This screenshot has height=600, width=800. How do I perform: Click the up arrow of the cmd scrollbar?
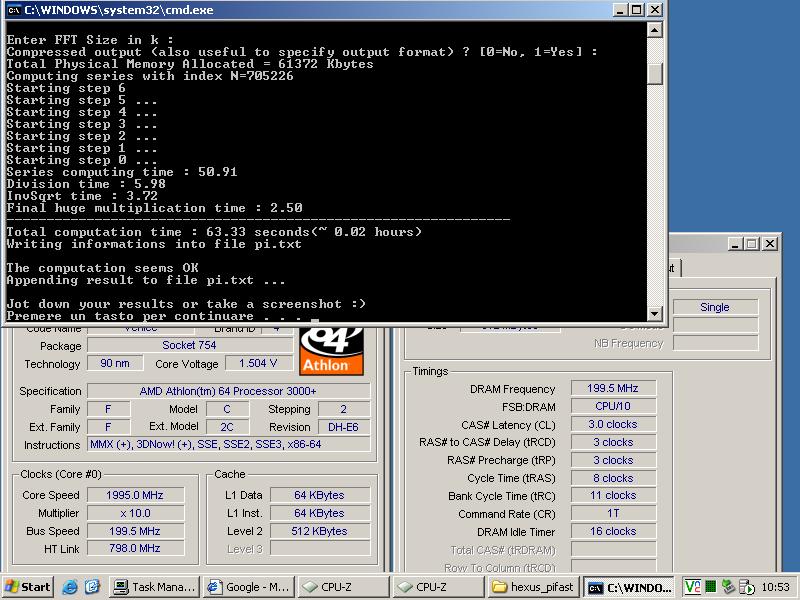tap(655, 30)
